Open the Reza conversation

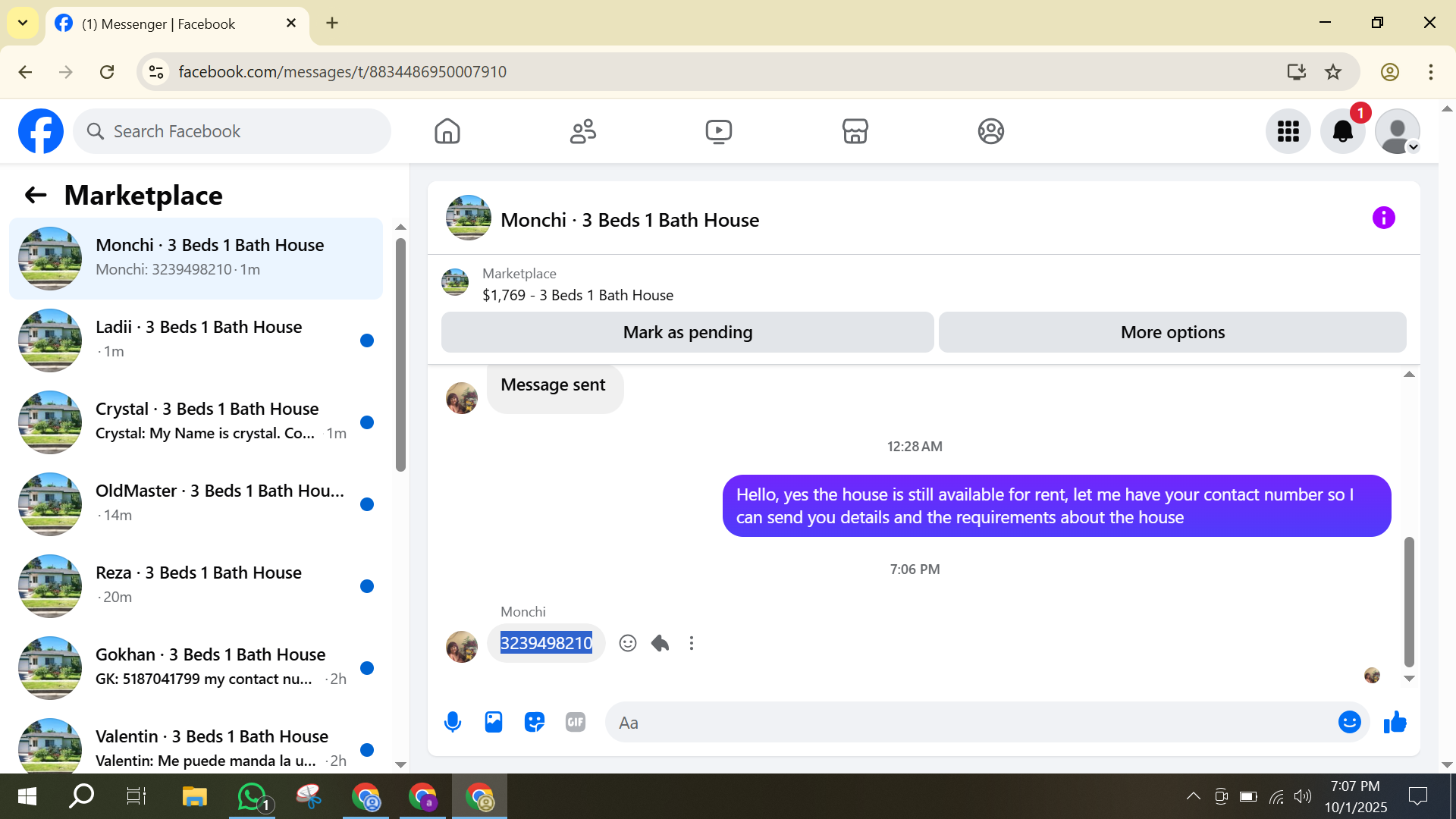(x=196, y=585)
